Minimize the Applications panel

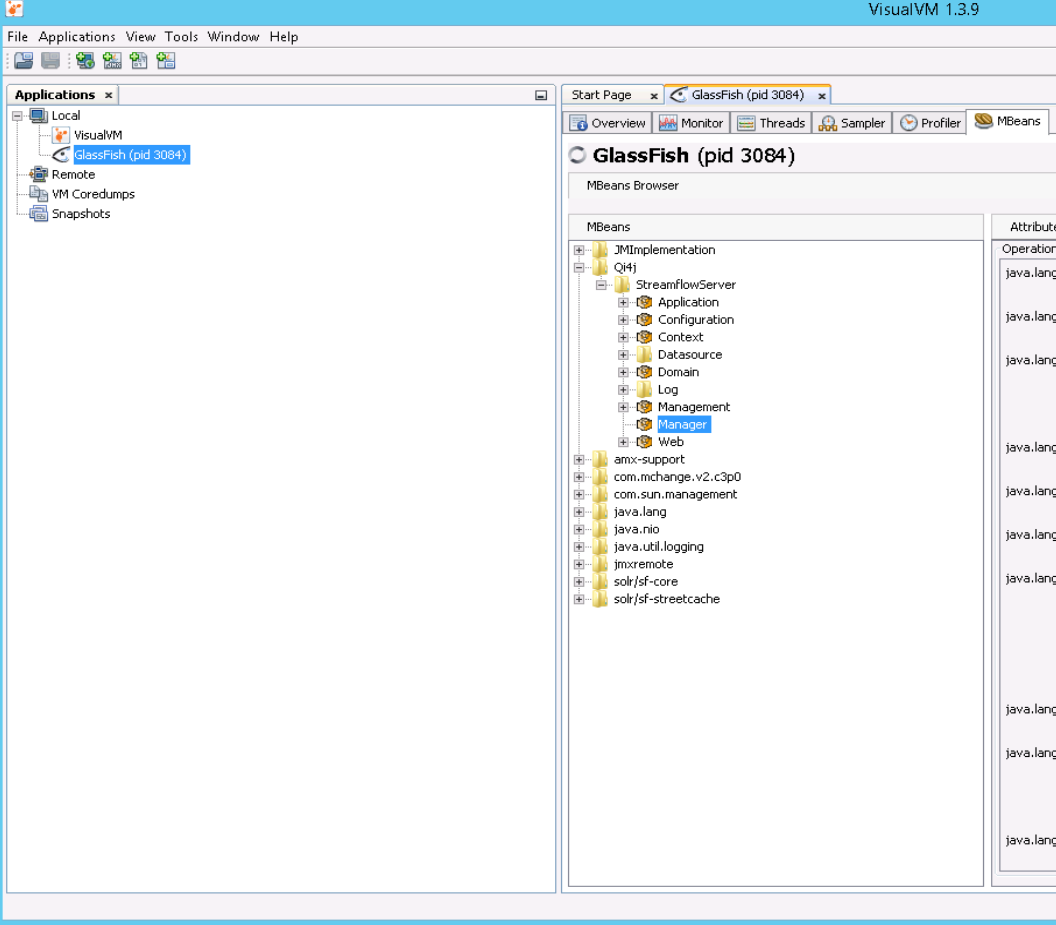(541, 96)
